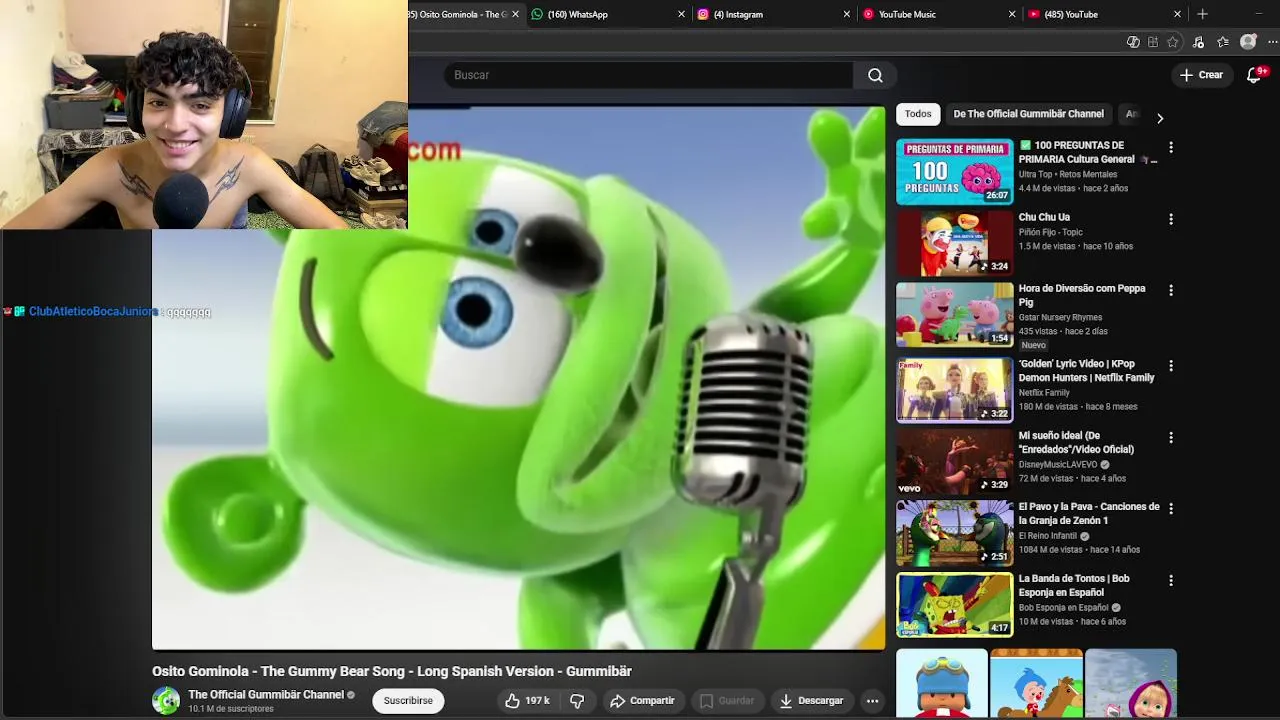Open the Mi sueño ideal vevo thumbnail
This screenshot has height=720, width=1280.
tap(955, 463)
